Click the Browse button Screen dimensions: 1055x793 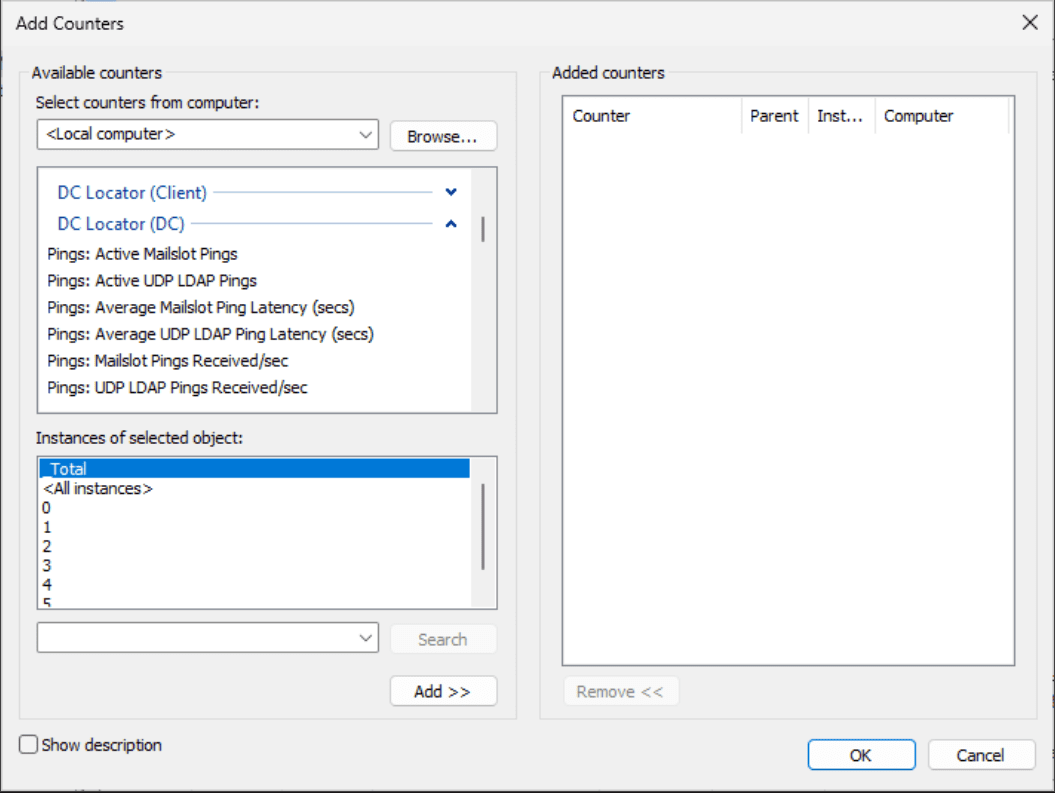(443, 136)
